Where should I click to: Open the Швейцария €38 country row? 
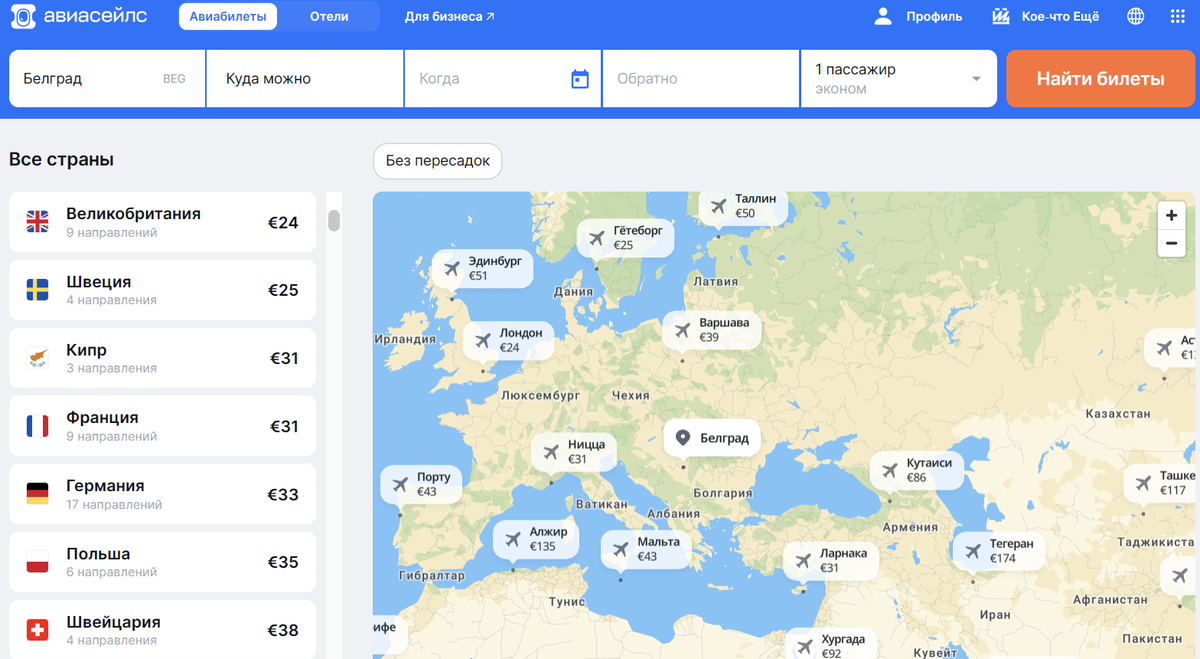(162, 629)
